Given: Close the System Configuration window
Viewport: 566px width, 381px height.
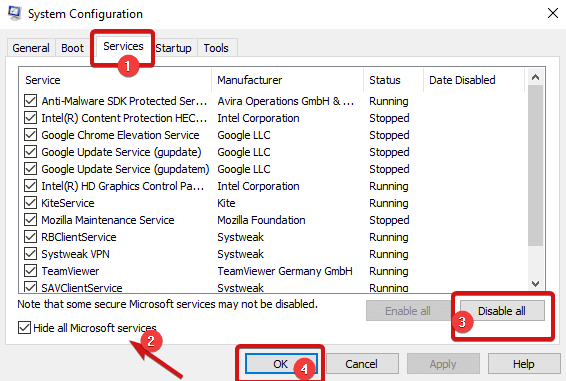Looking at the screenshot, I should (x=553, y=13).
